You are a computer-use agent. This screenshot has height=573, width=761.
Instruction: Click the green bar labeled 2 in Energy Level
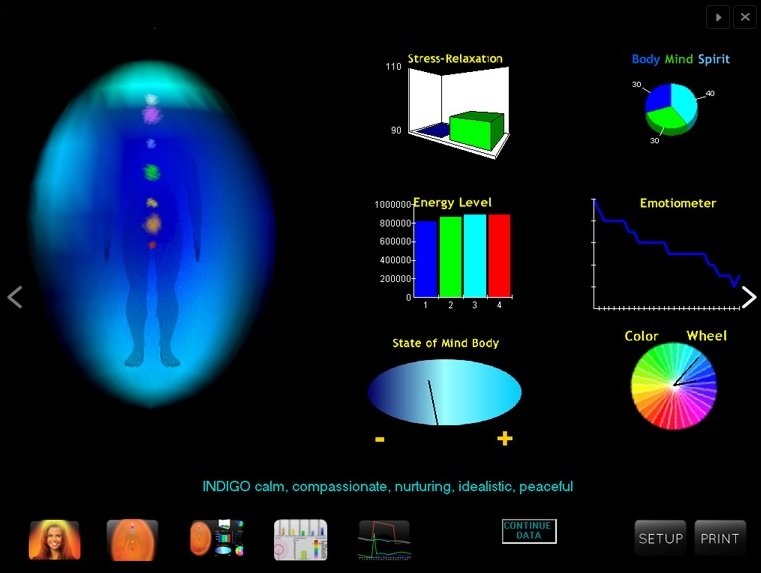450,256
